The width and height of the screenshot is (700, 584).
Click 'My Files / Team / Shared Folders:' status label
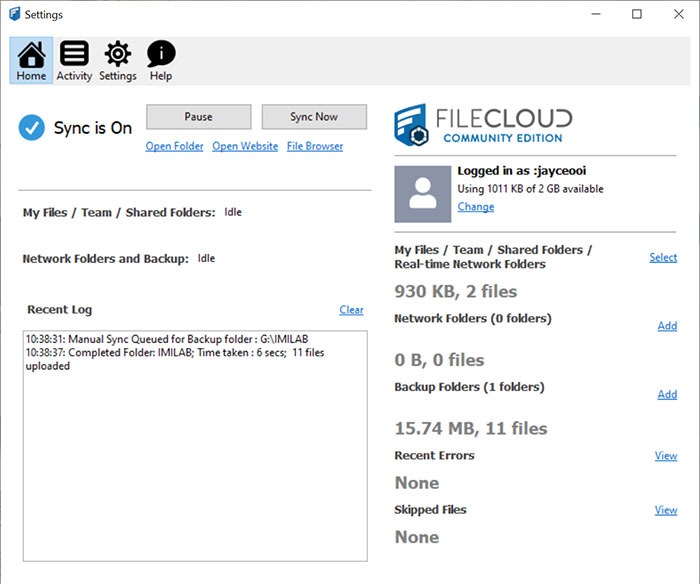tap(119, 213)
